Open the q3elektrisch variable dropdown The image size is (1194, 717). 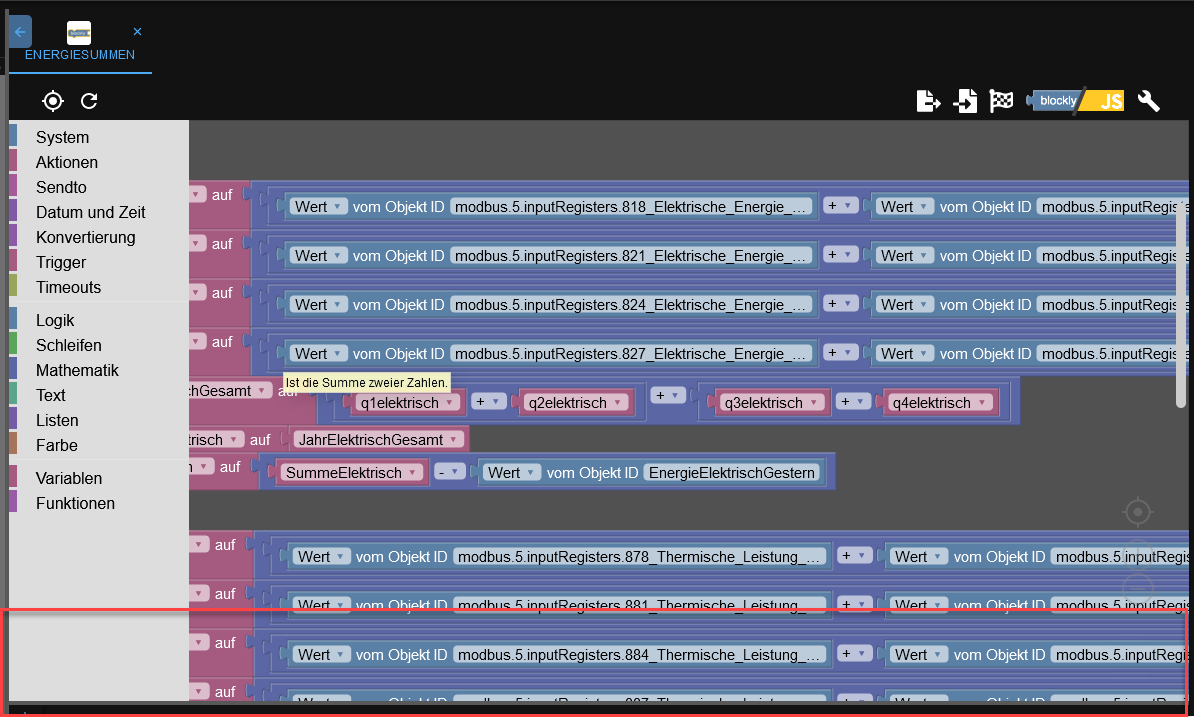click(772, 403)
